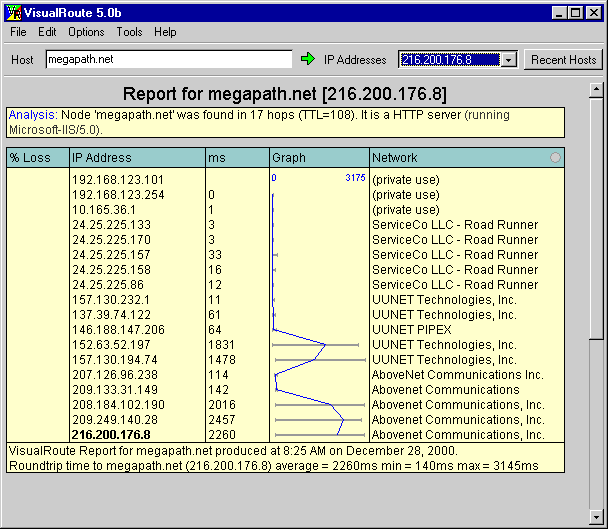Click the 1831 ms value
The image size is (608, 529).
pyautogui.click(x=222, y=345)
